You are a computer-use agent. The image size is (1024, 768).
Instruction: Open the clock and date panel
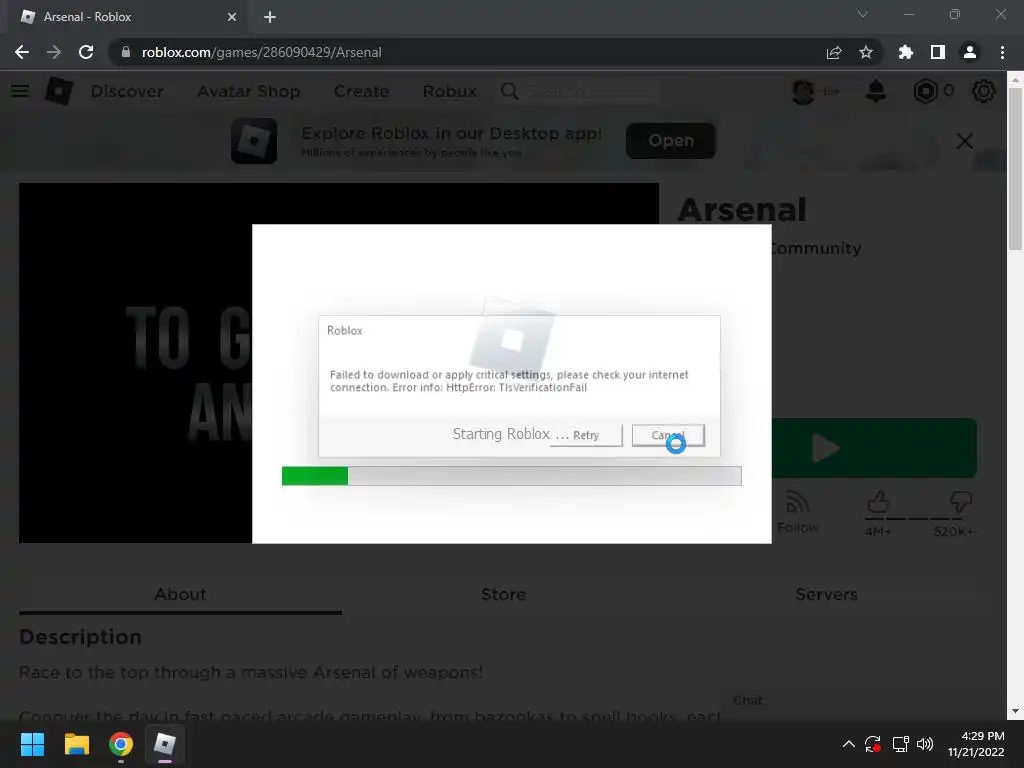(976, 744)
